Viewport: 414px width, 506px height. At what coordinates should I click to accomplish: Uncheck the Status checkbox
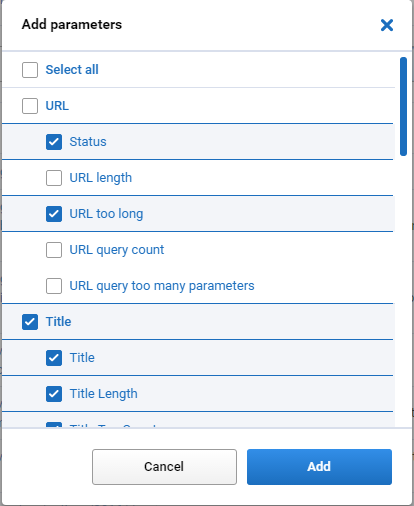[x=54, y=142]
